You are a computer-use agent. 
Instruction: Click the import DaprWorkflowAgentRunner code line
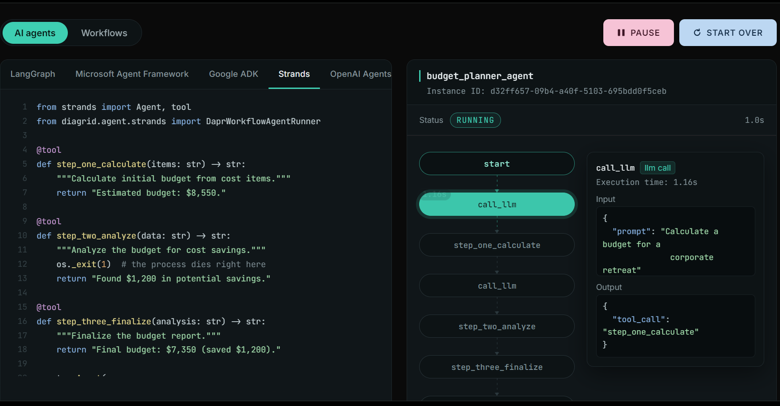[178, 121]
